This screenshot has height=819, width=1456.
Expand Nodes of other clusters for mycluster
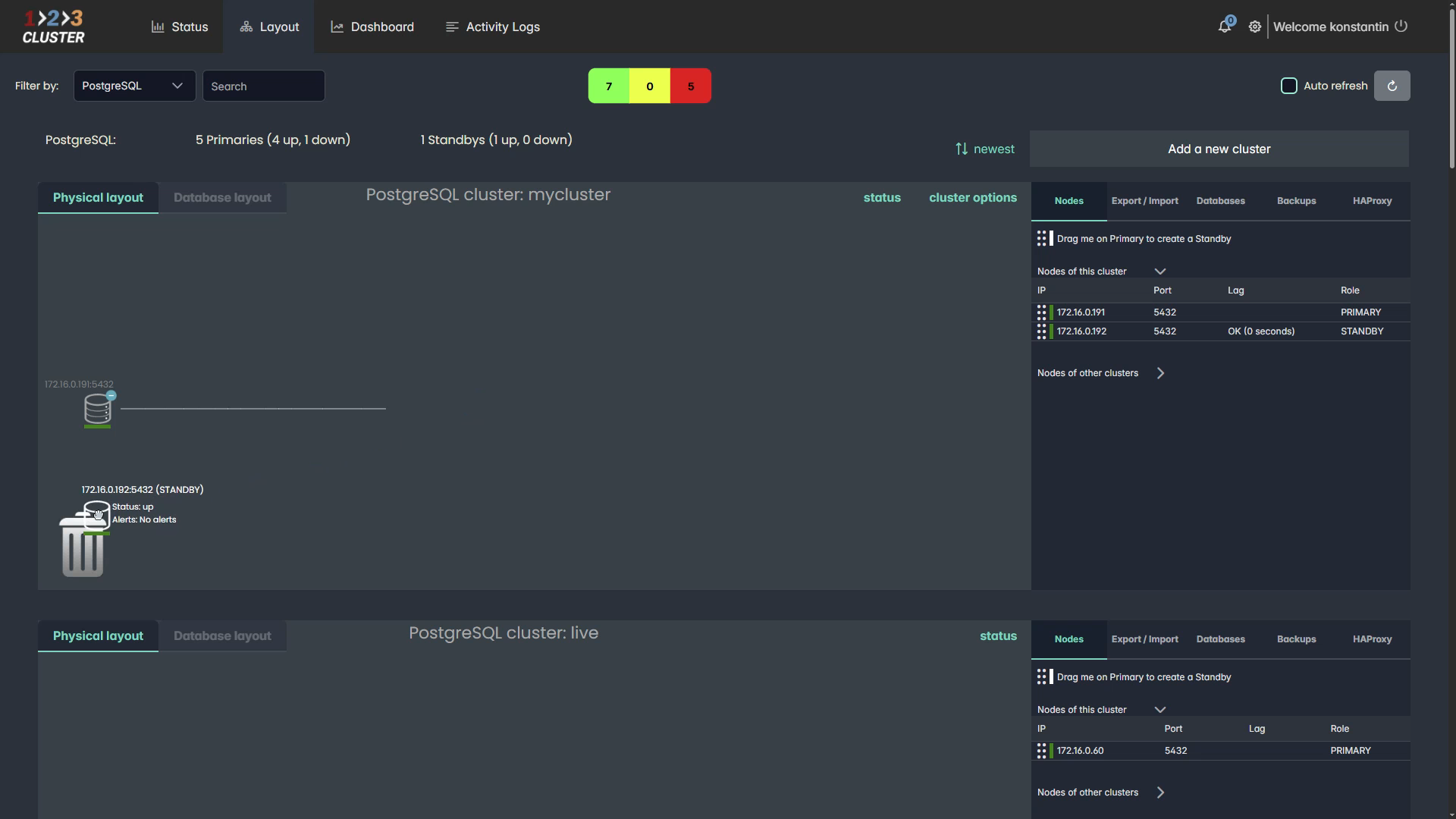(x=1159, y=373)
